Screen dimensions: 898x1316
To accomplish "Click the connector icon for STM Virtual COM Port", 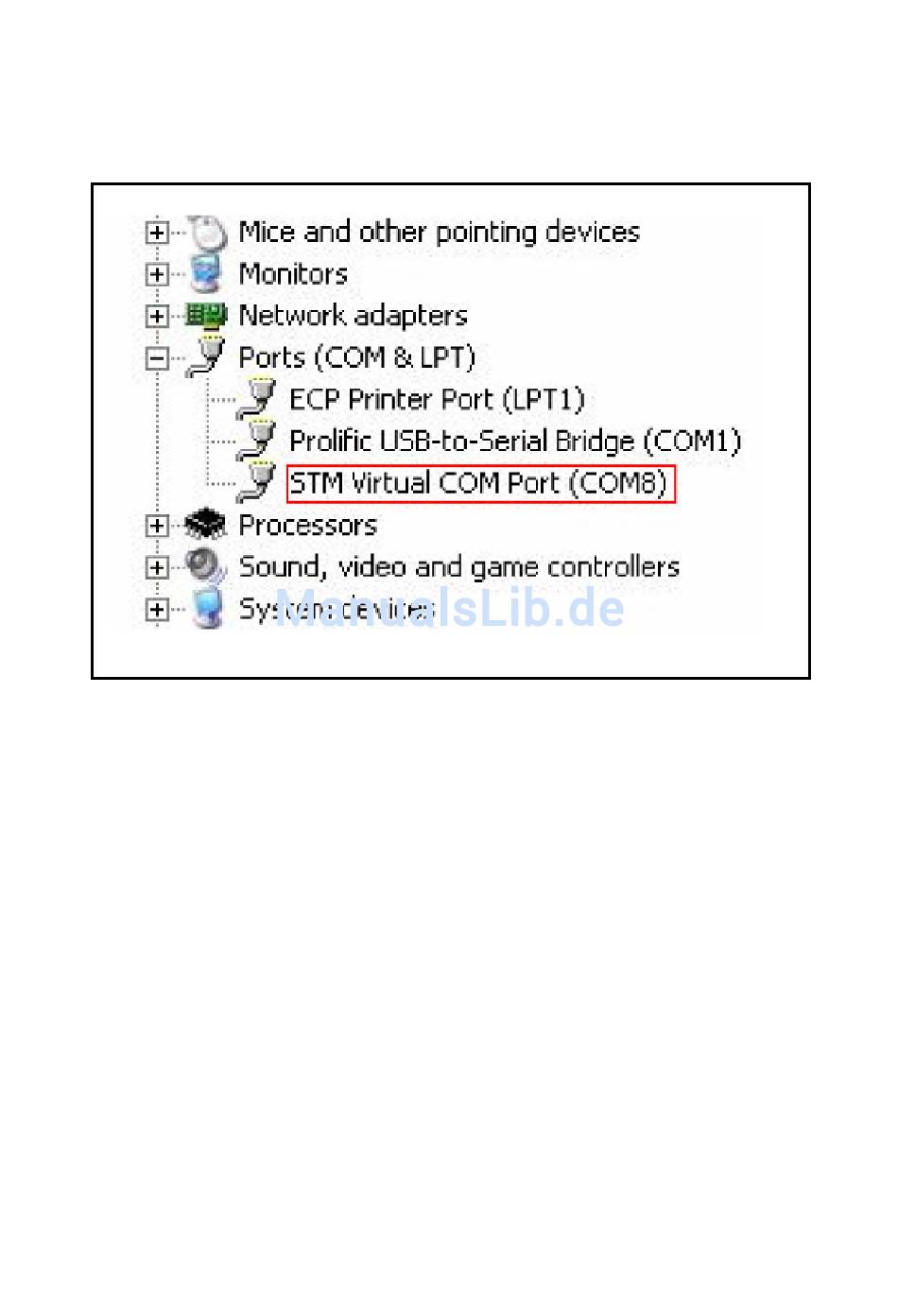I will [256, 482].
